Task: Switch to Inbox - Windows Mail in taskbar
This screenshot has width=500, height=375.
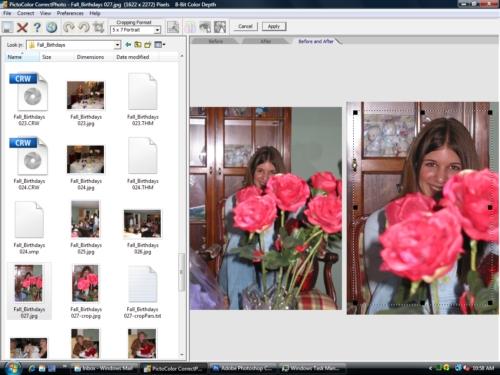Action: pyautogui.click(x=105, y=368)
